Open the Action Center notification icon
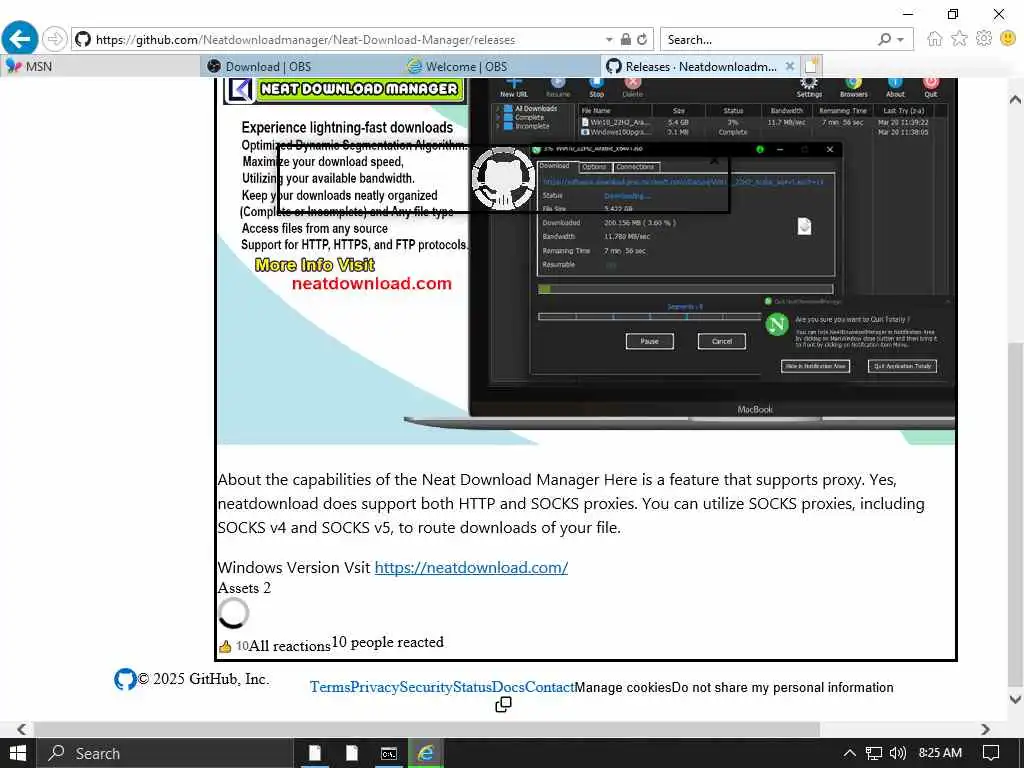 pyautogui.click(x=991, y=753)
